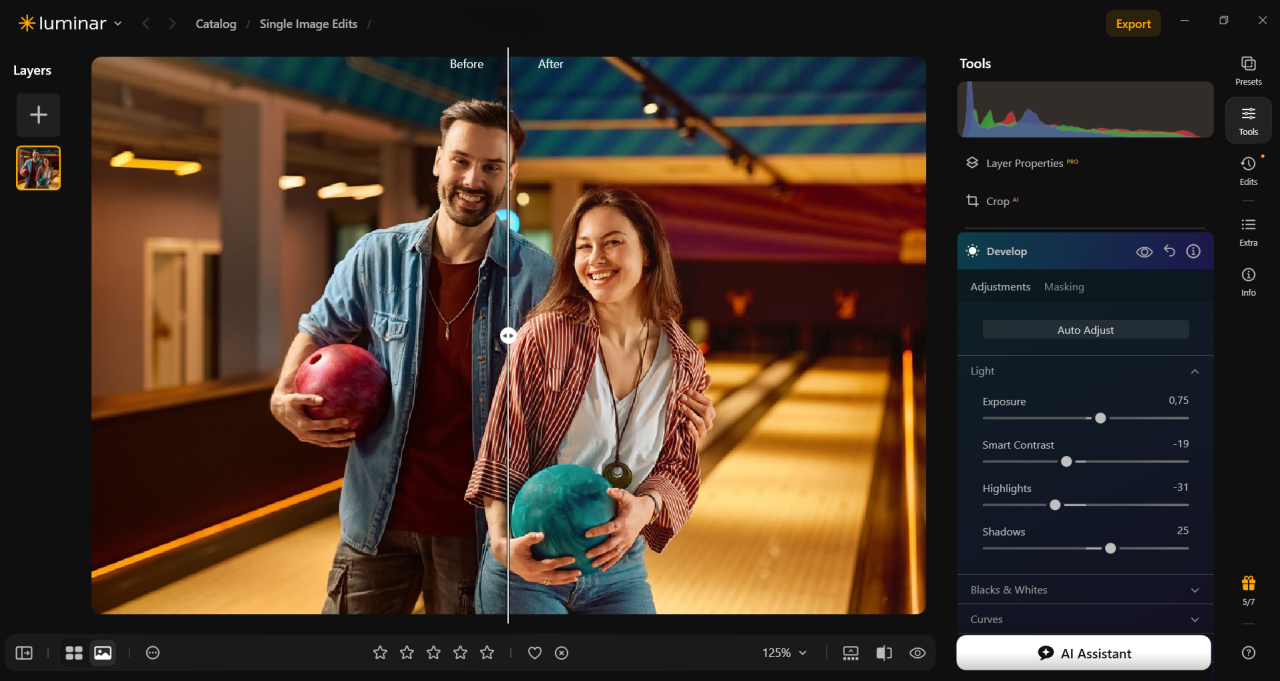Toggle quick preview eye in bottom bar
The width and height of the screenshot is (1280, 681).
click(x=917, y=653)
